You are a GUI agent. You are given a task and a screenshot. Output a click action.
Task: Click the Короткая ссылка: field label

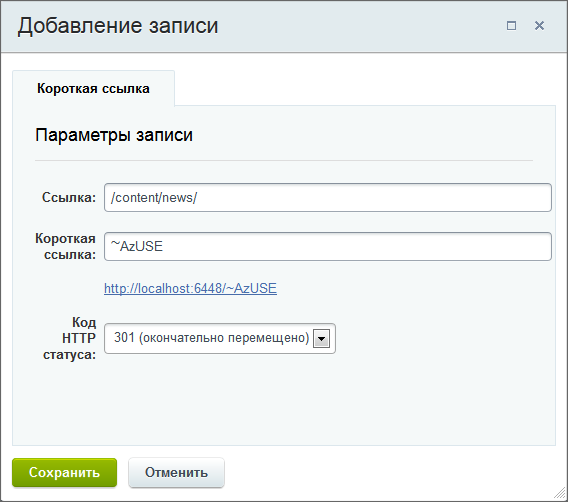66,246
